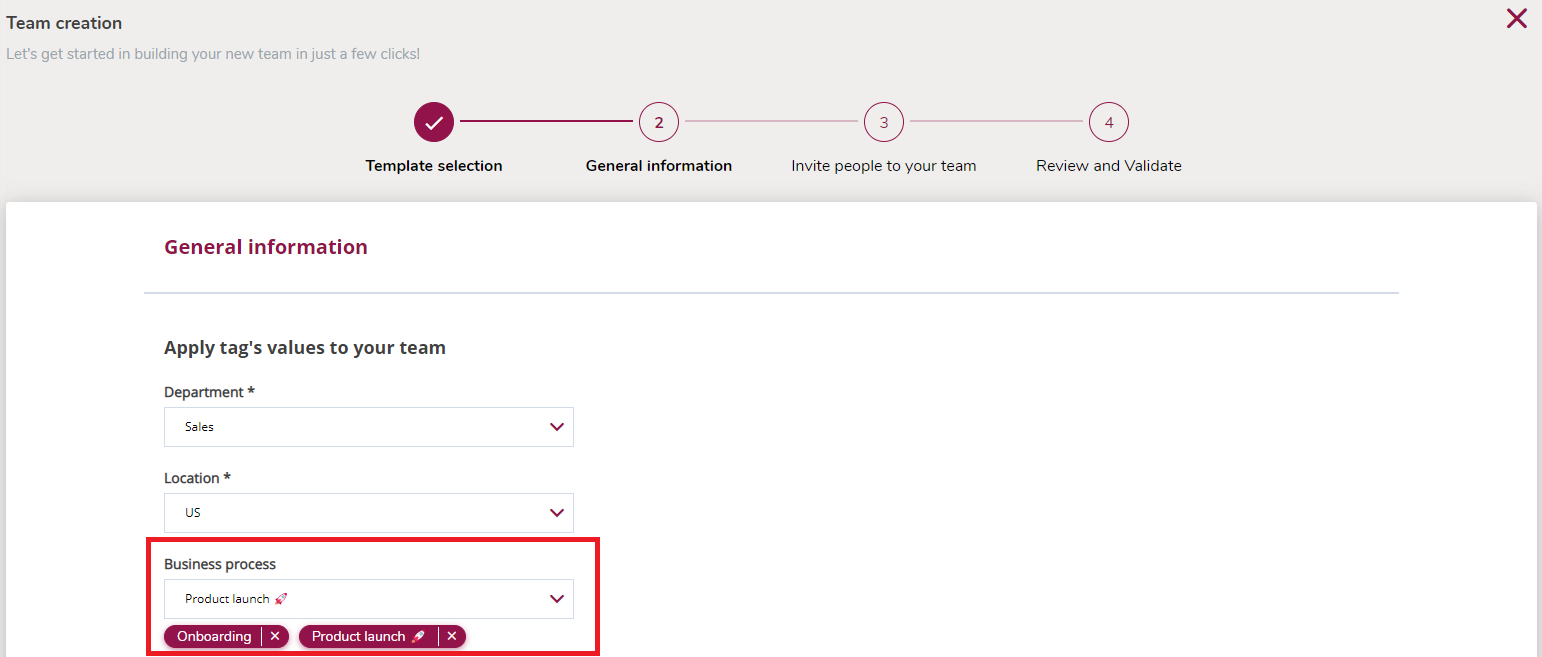Select the Template selection step label
1542x657 pixels.
pyautogui.click(x=434, y=166)
